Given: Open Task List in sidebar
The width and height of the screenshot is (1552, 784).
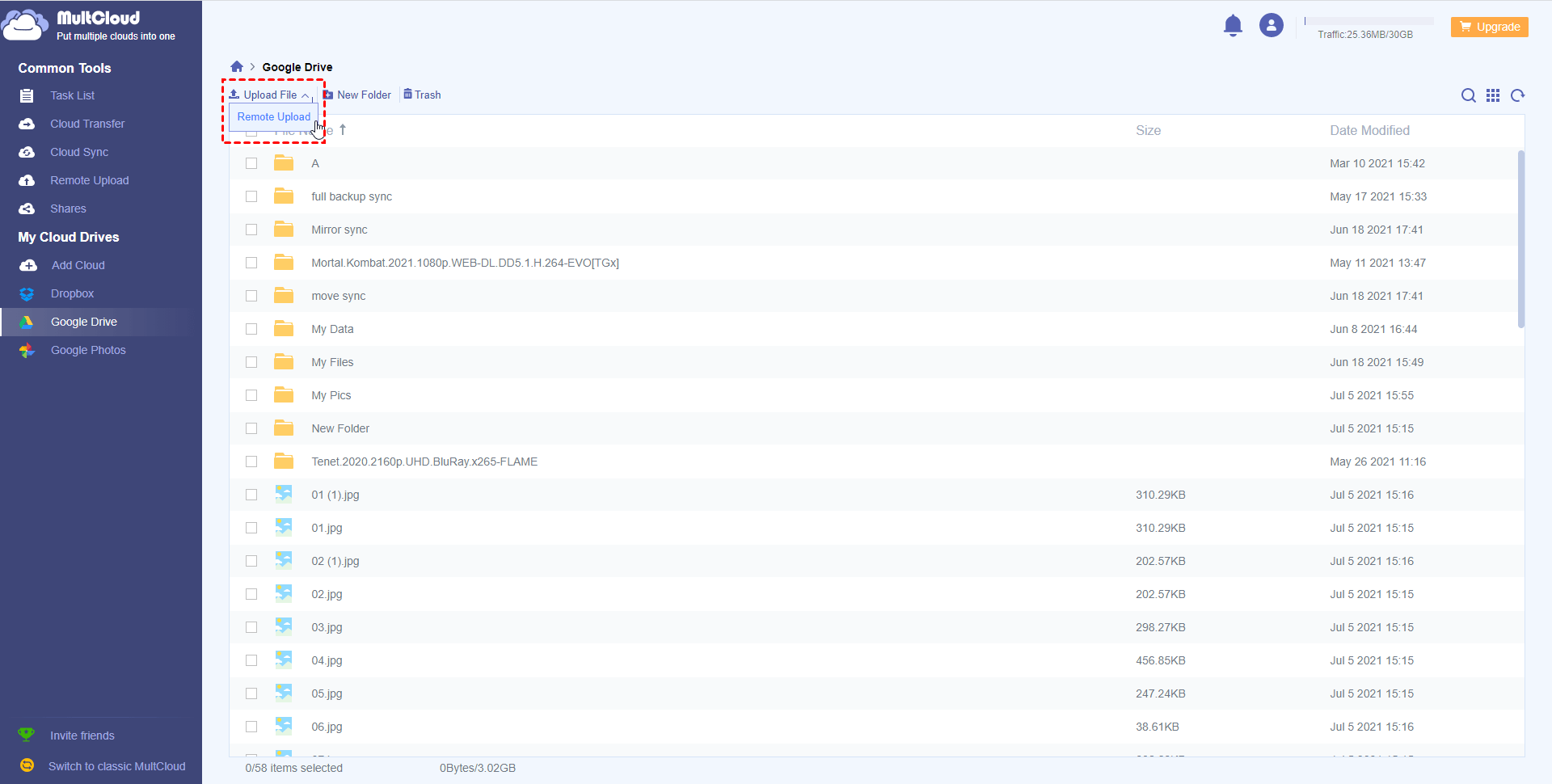Looking at the screenshot, I should tap(73, 95).
